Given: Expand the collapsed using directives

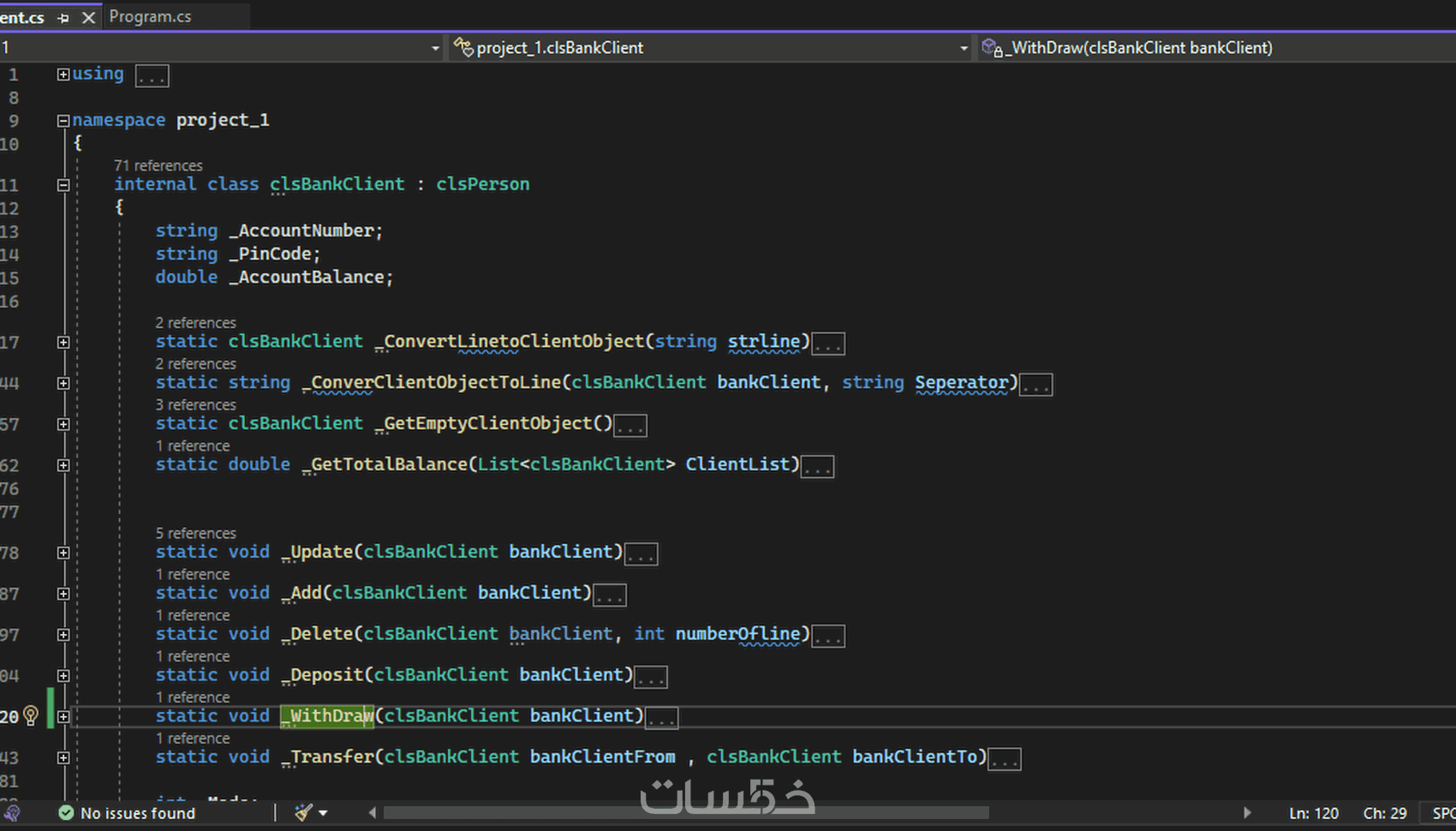Looking at the screenshot, I should point(63,75).
